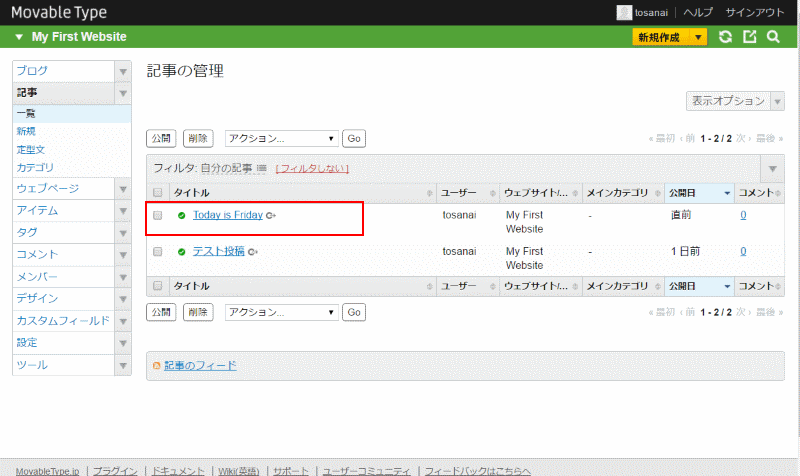Click the bottom 公開 button
Screen dimensions: 800x476
161,312
